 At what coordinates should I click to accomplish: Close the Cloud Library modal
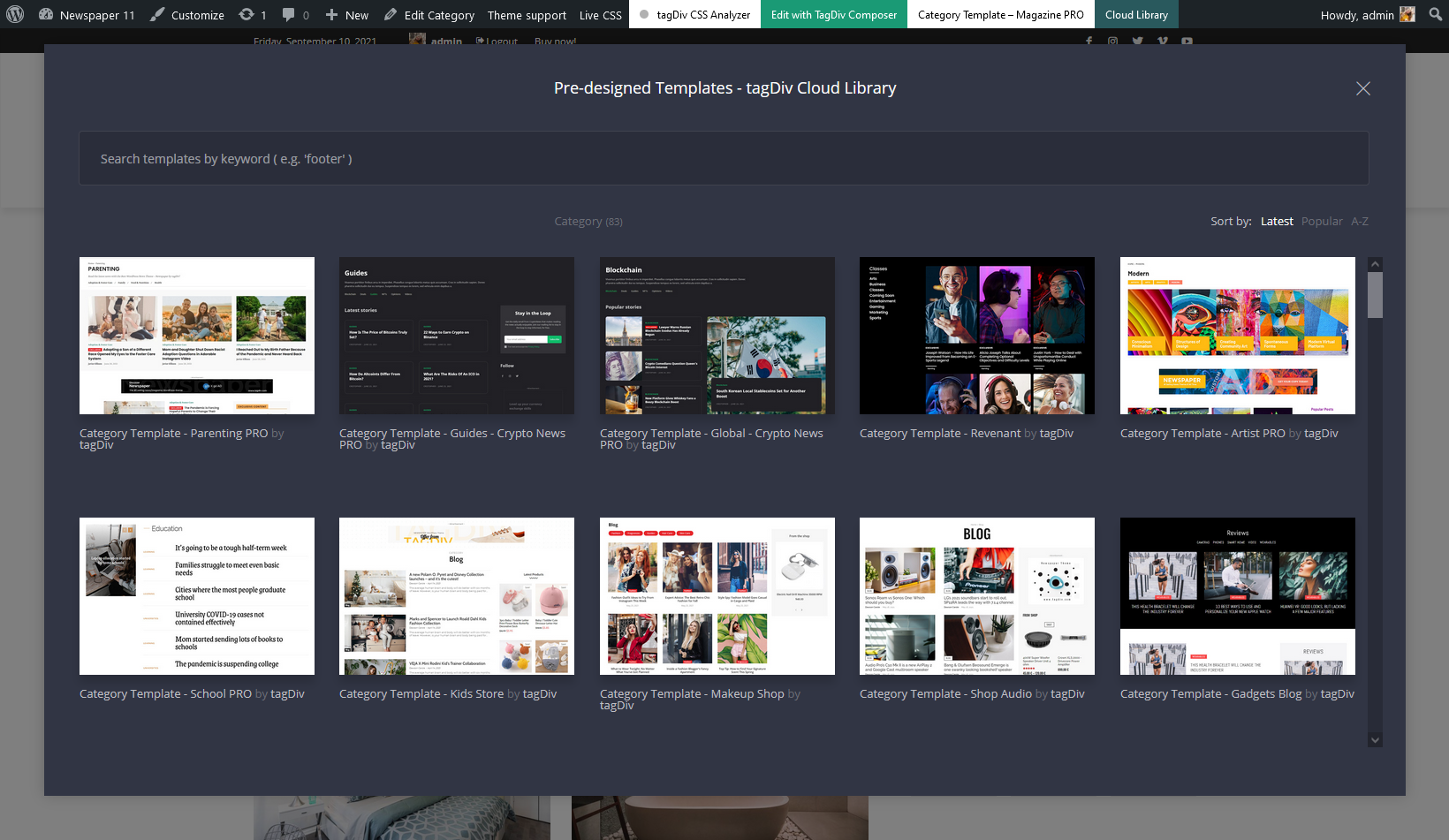(x=1362, y=88)
